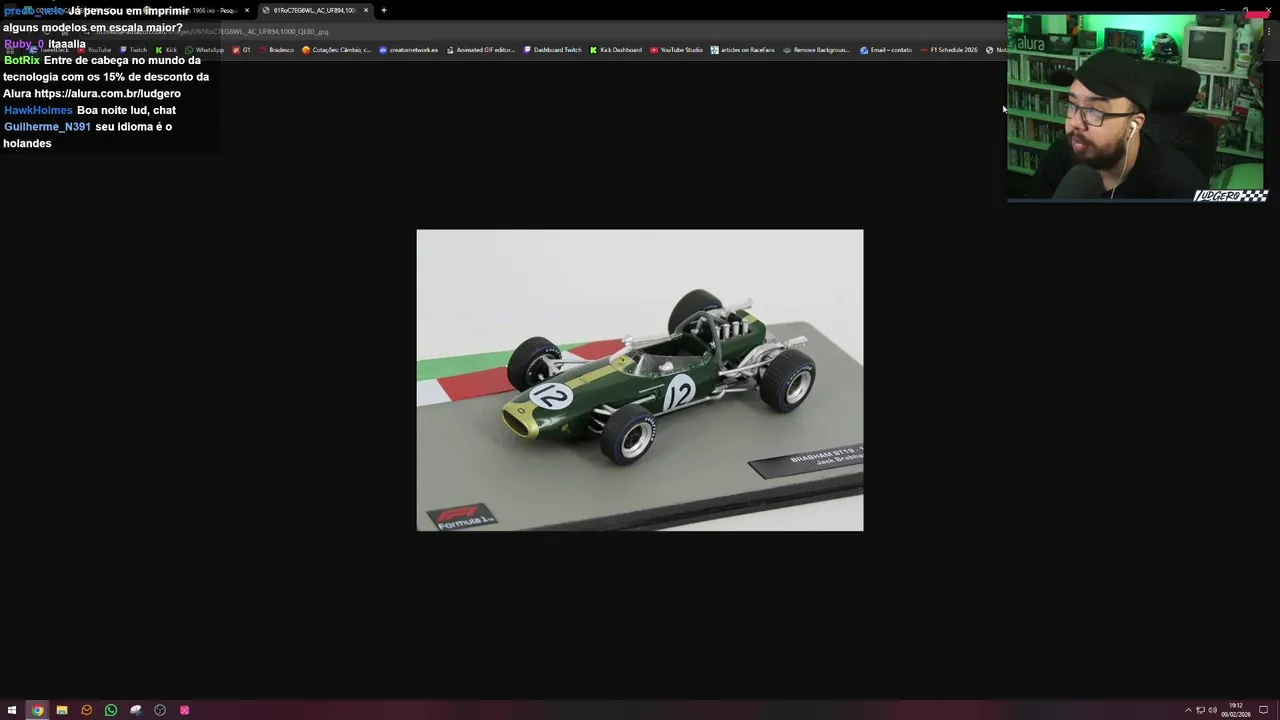Image resolution: width=1280 pixels, height=720 pixels.
Task: Show hidden system tray icons
Action: pos(1188,710)
